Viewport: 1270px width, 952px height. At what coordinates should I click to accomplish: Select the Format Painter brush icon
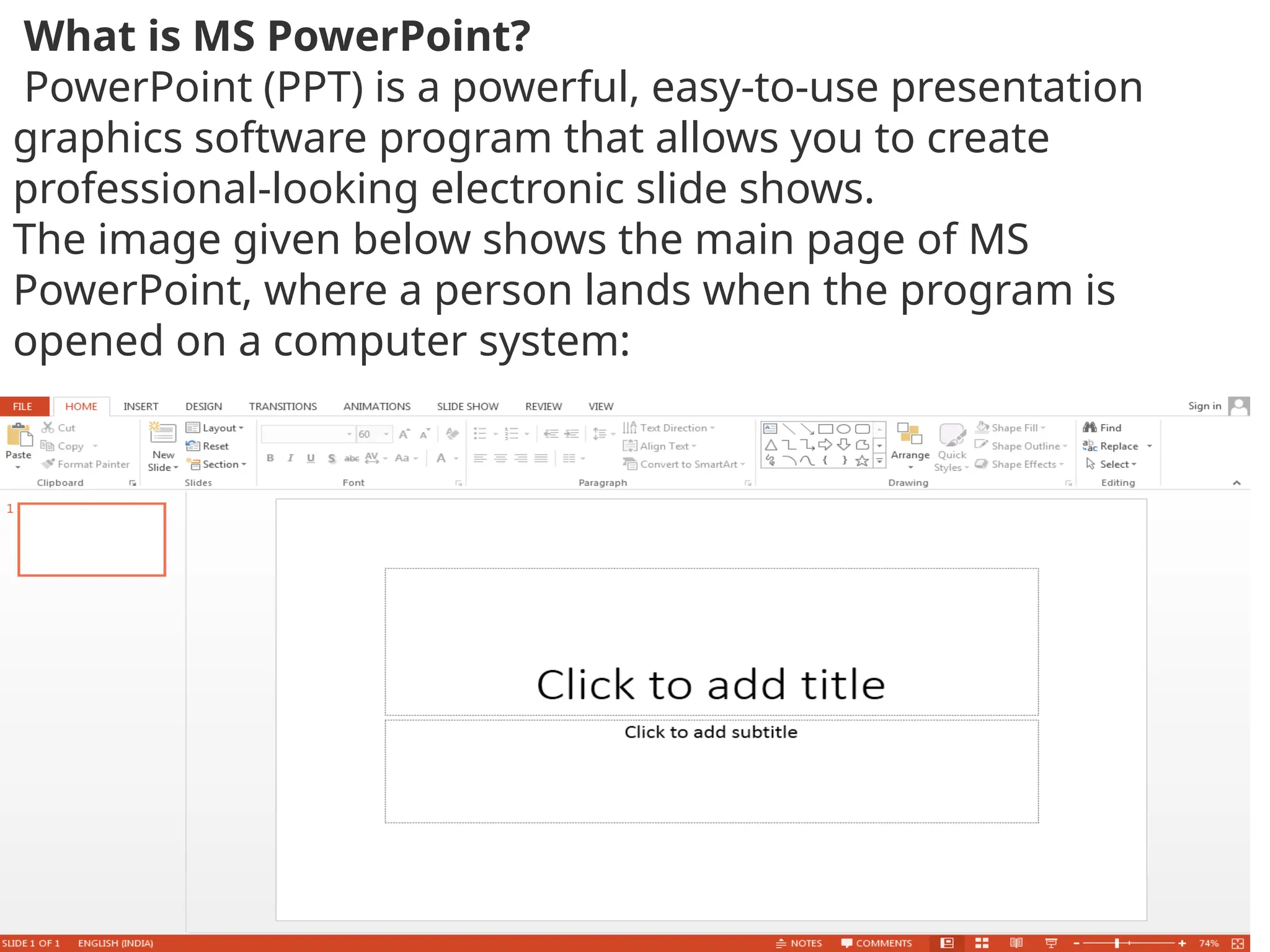48,464
